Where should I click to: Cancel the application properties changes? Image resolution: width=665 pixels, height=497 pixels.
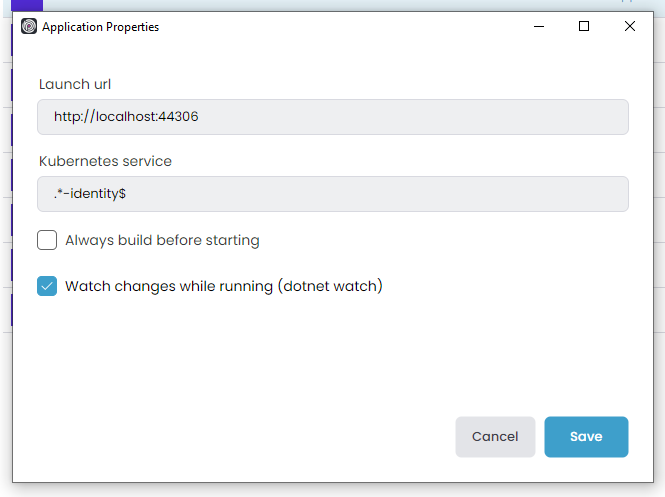(x=495, y=437)
